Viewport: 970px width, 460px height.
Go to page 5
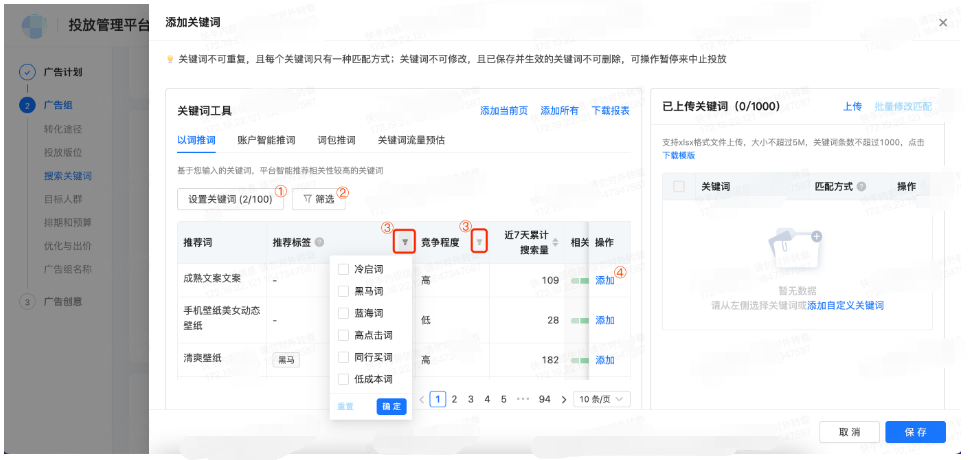[504, 399]
